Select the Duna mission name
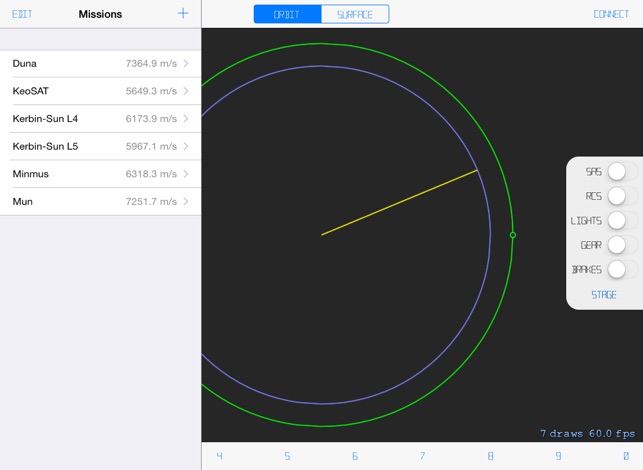643x470 pixels. (x=25, y=63)
